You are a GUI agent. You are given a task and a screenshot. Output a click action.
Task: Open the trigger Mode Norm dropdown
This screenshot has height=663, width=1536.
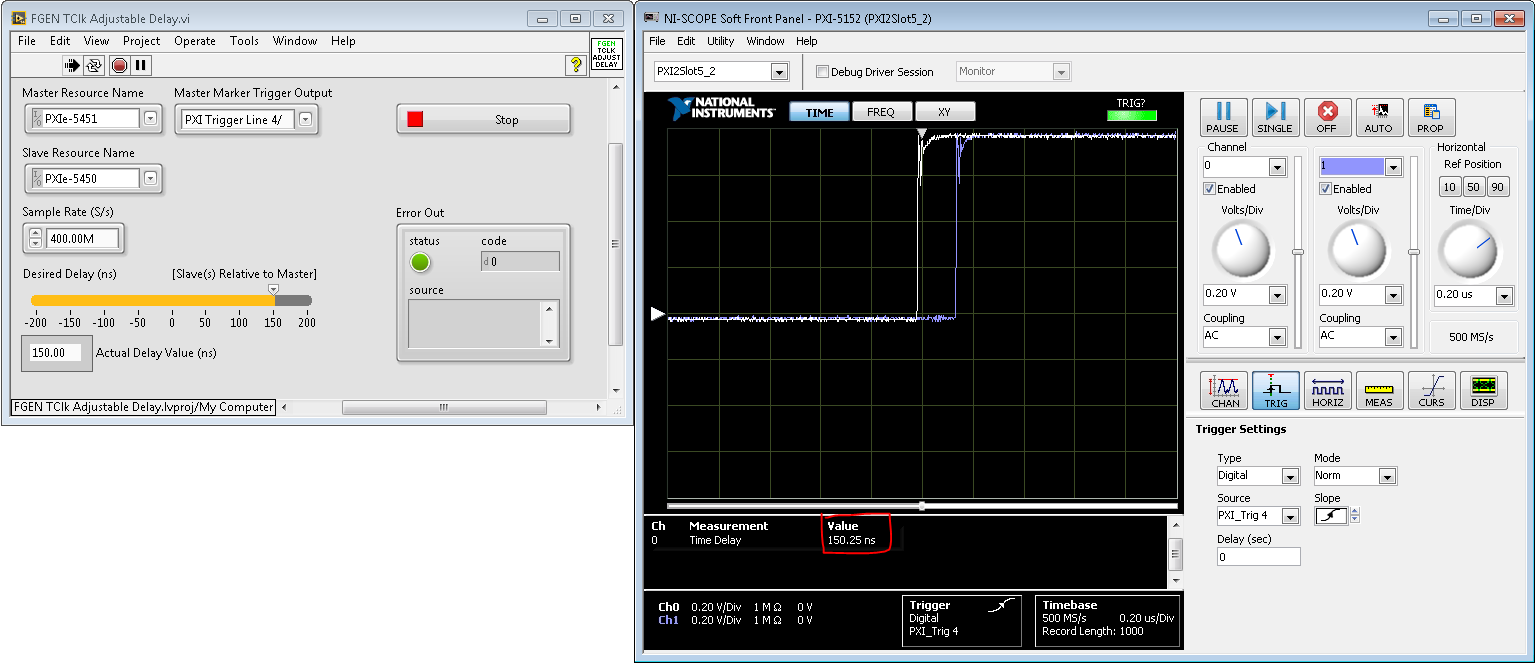tap(1386, 476)
